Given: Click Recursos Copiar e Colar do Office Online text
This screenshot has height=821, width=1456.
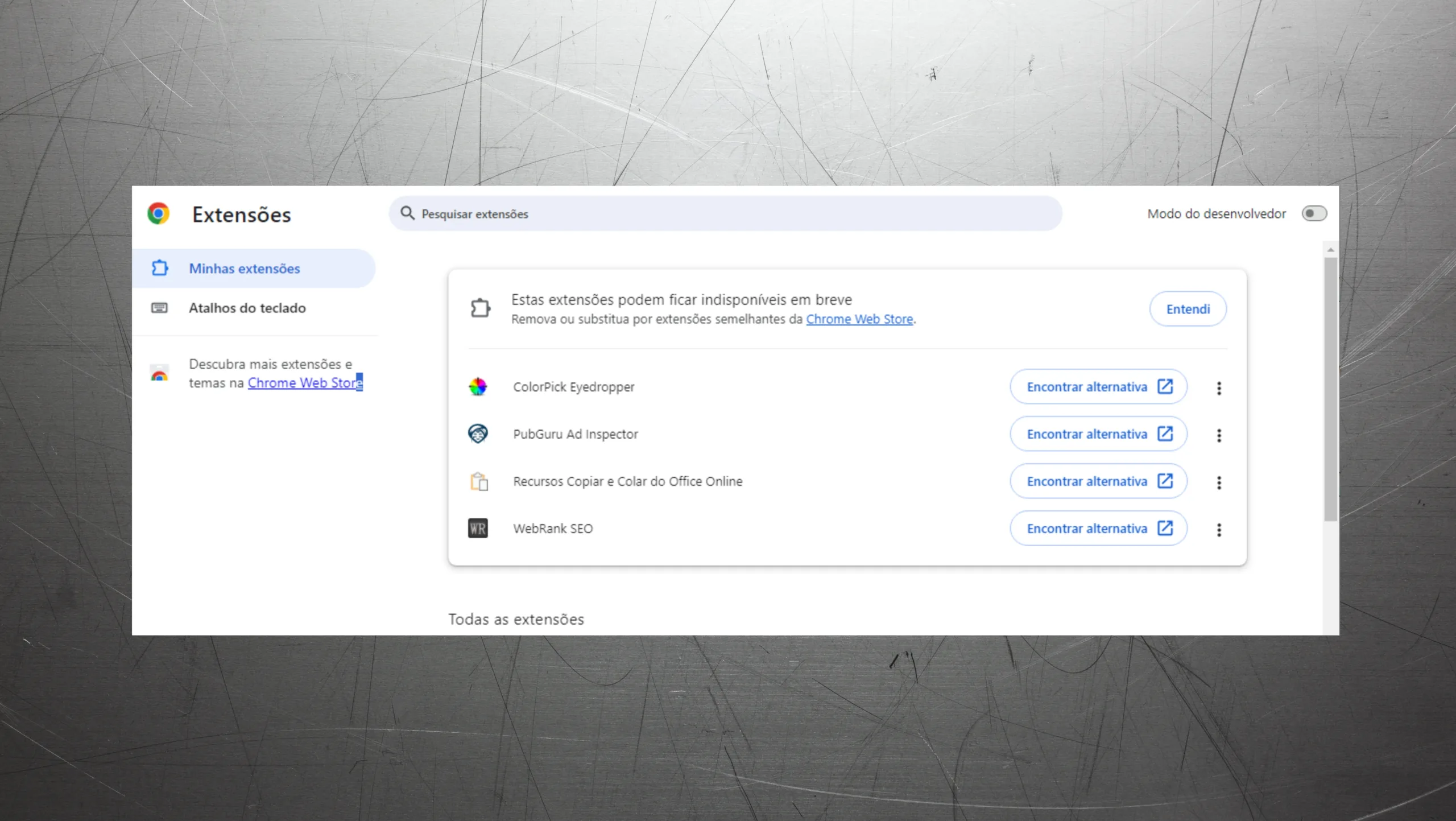Looking at the screenshot, I should tap(628, 481).
